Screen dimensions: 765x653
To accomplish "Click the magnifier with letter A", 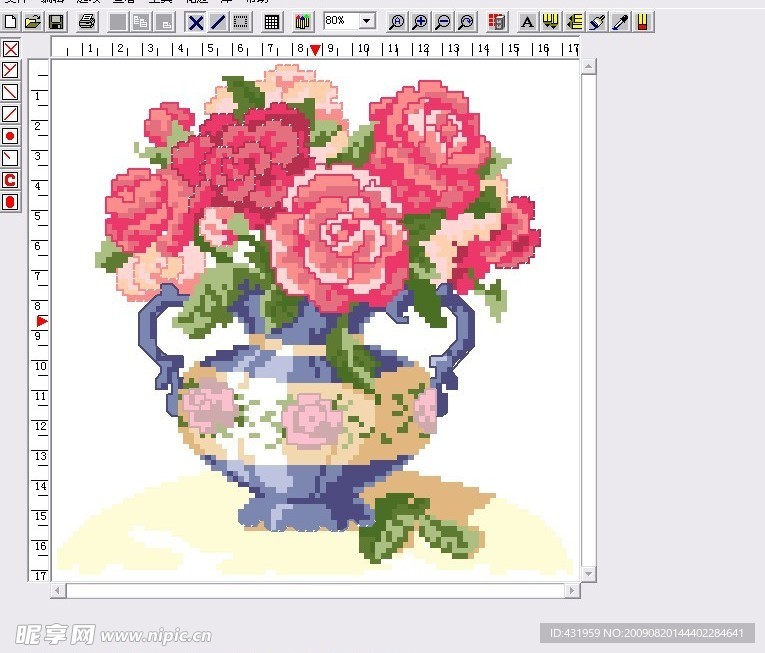I will pos(396,22).
